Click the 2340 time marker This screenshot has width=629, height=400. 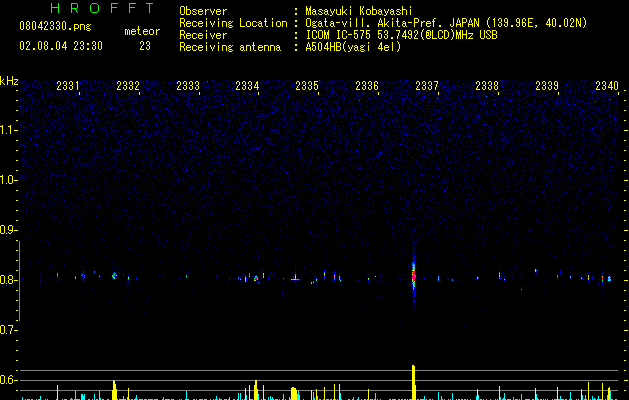coord(607,86)
